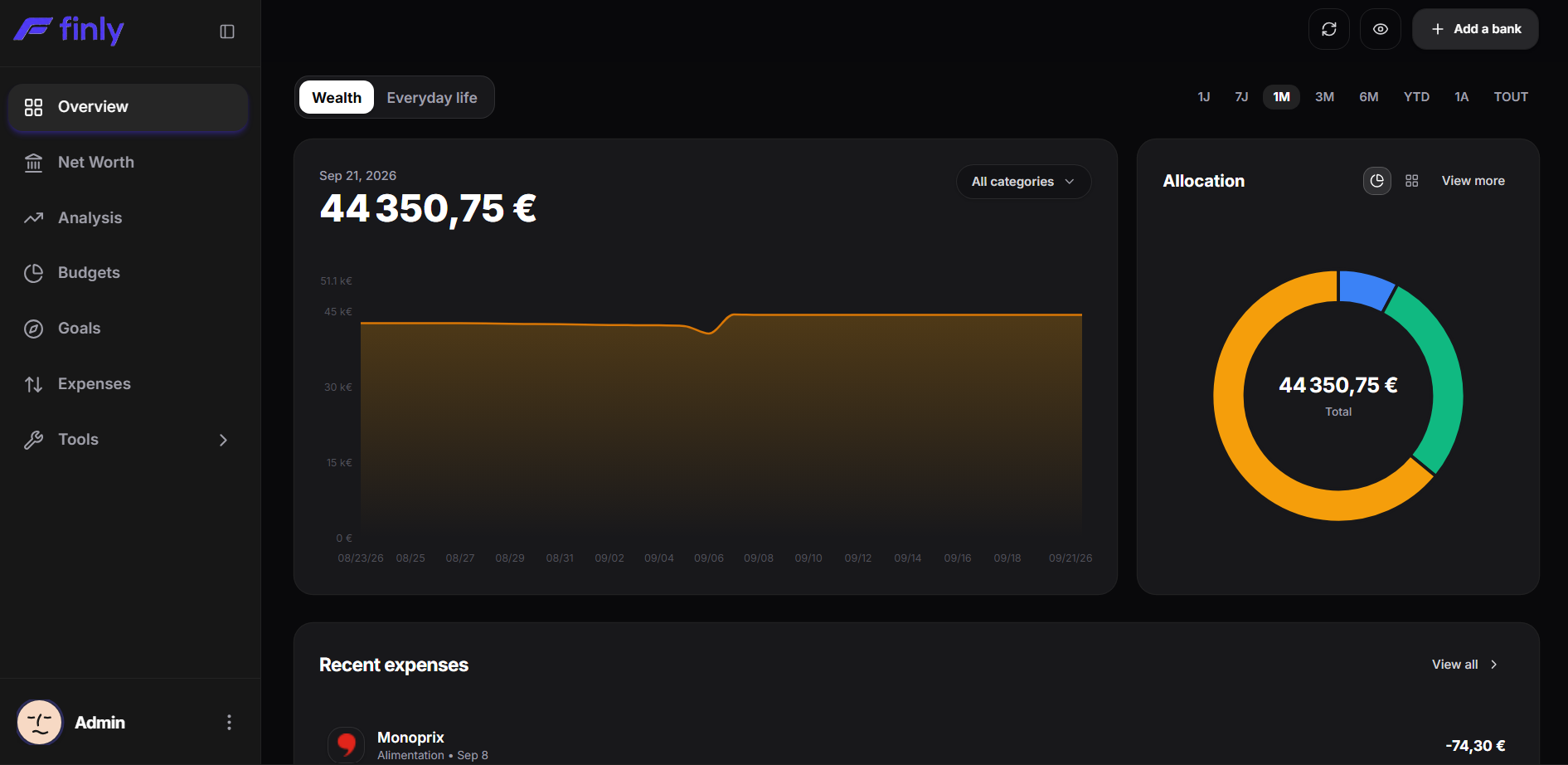
Task: Click the Goals compass icon
Action: (x=33, y=329)
